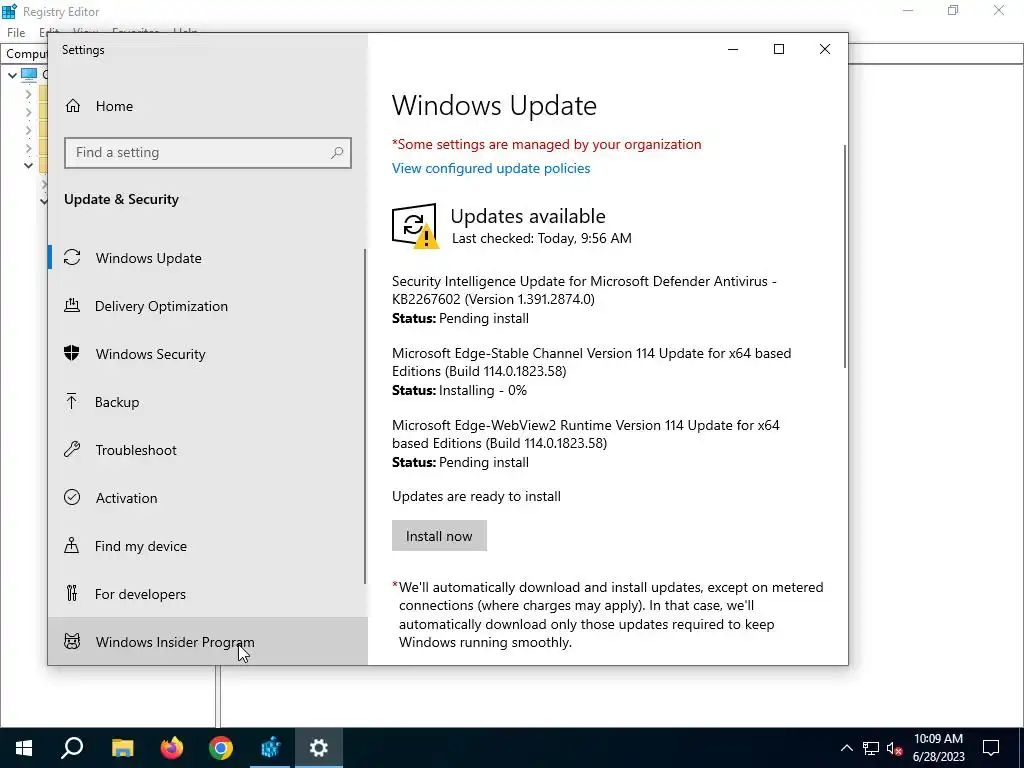Open Activation settings
The width and height of the screenshot is (1024, 768).
pos(208,498)
